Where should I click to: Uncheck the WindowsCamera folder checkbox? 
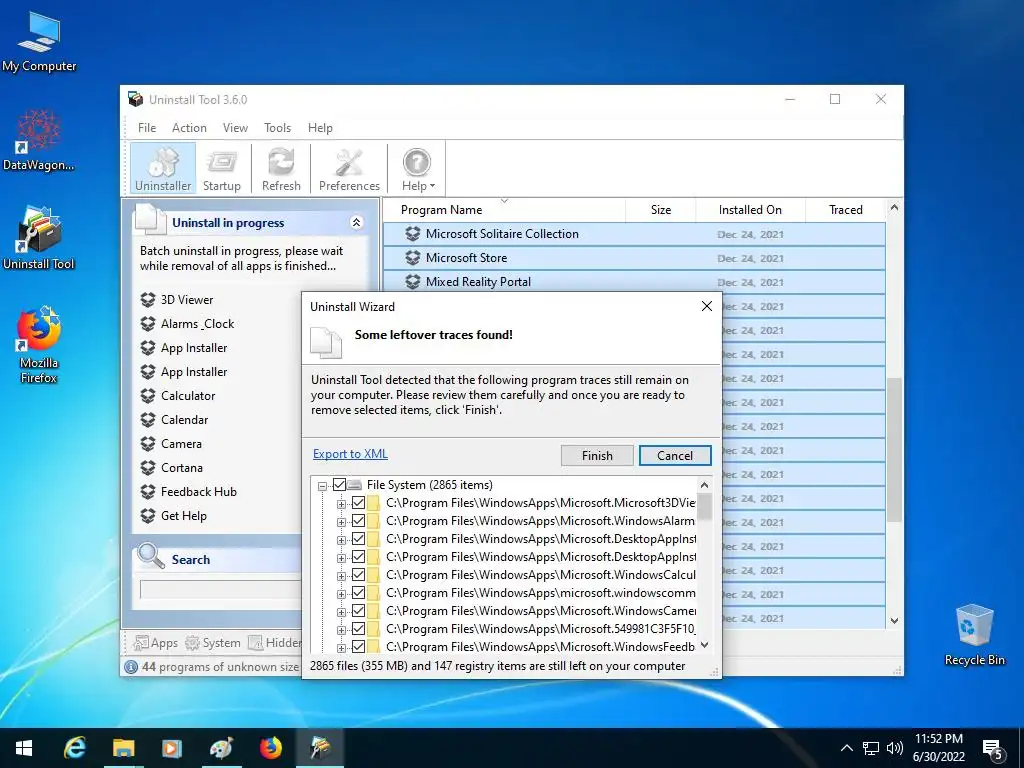point(359,611)
